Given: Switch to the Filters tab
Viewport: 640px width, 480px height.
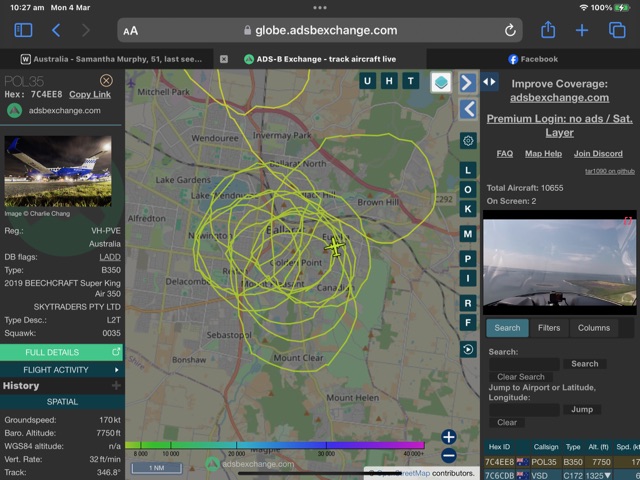Looking at the screenshot, I should (x=549, y=328).
